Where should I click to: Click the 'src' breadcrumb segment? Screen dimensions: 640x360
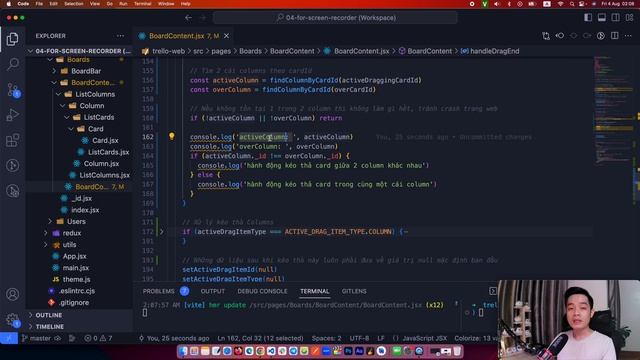[x=198, y=51]
